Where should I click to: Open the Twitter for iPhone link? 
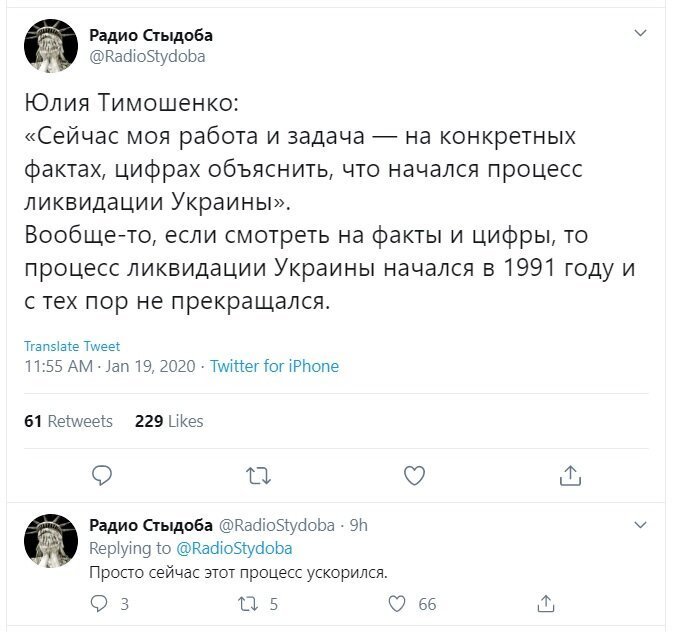[274, 366]
